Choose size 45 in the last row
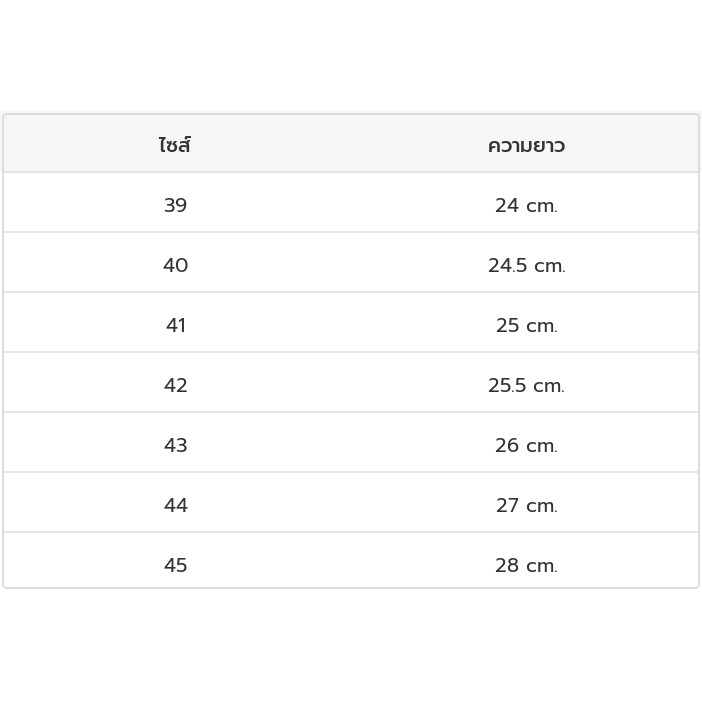 click(x=175, y=566)
